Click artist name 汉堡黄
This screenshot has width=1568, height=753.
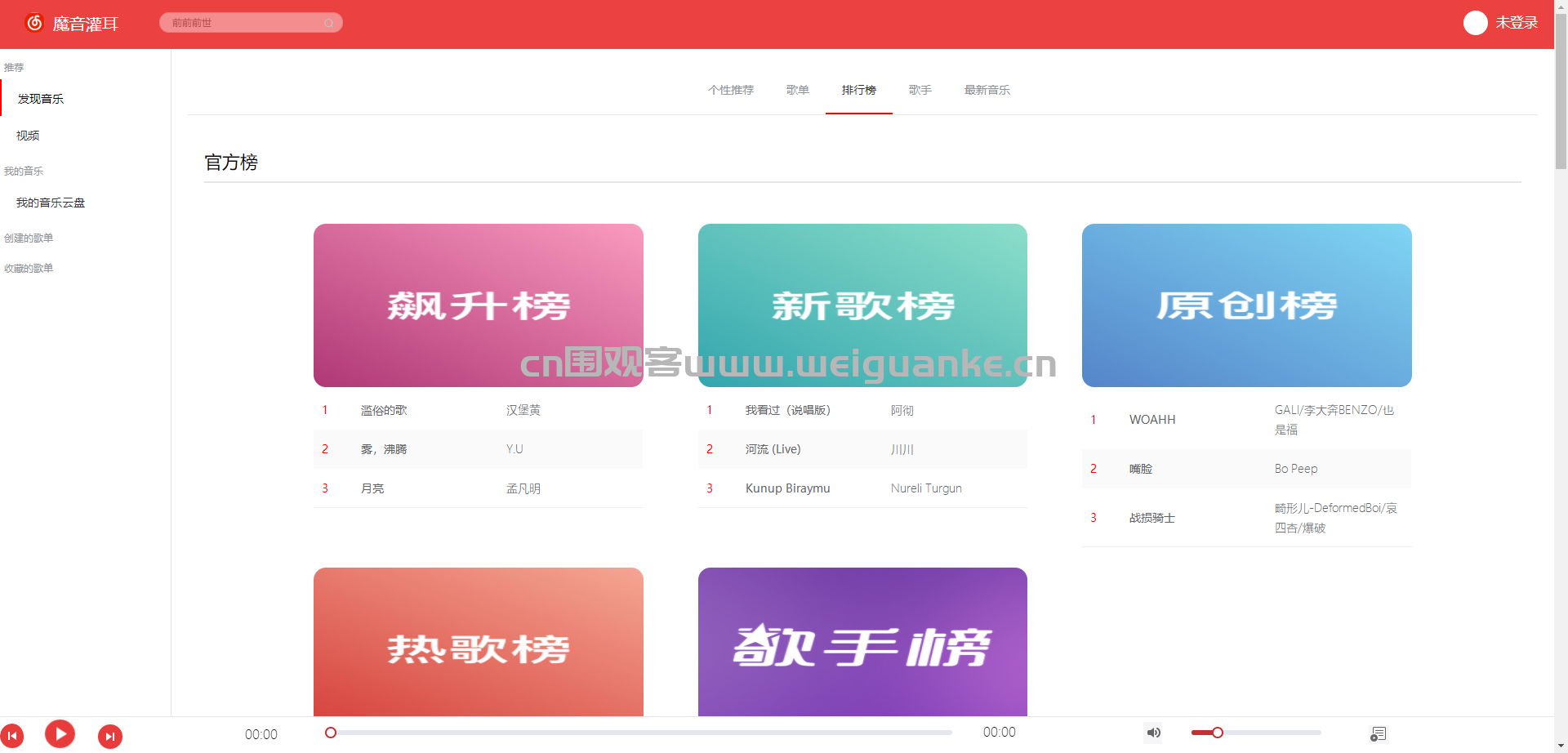tap(523, 410)
